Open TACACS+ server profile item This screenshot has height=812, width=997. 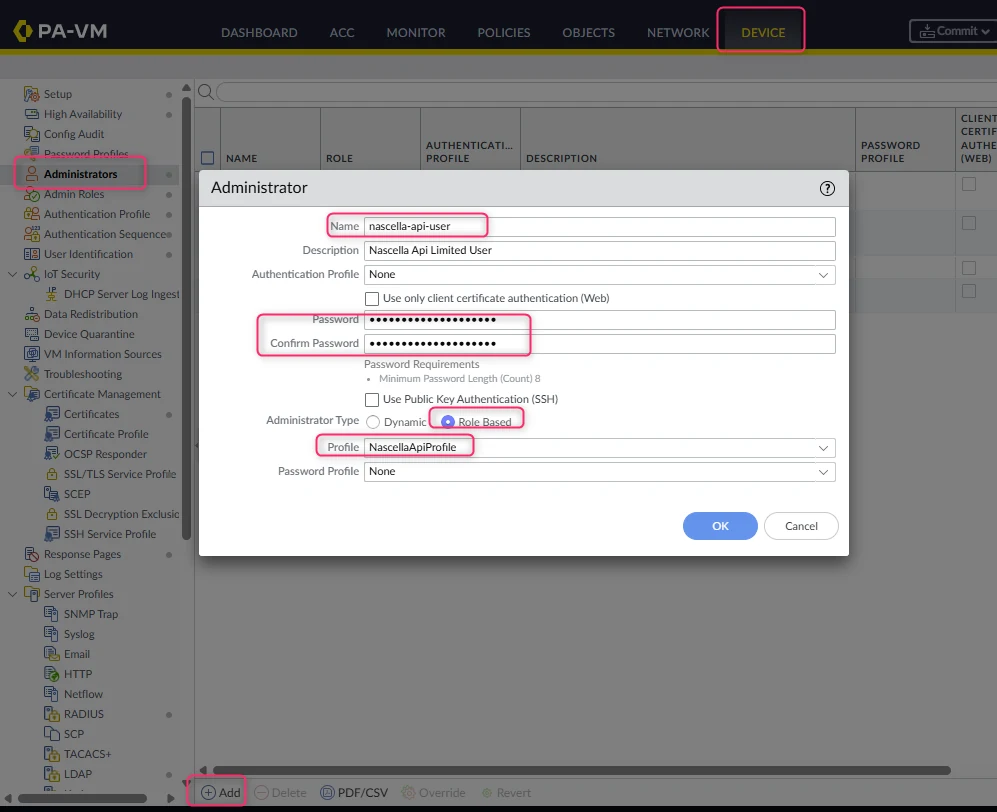[x=87, y=754]
